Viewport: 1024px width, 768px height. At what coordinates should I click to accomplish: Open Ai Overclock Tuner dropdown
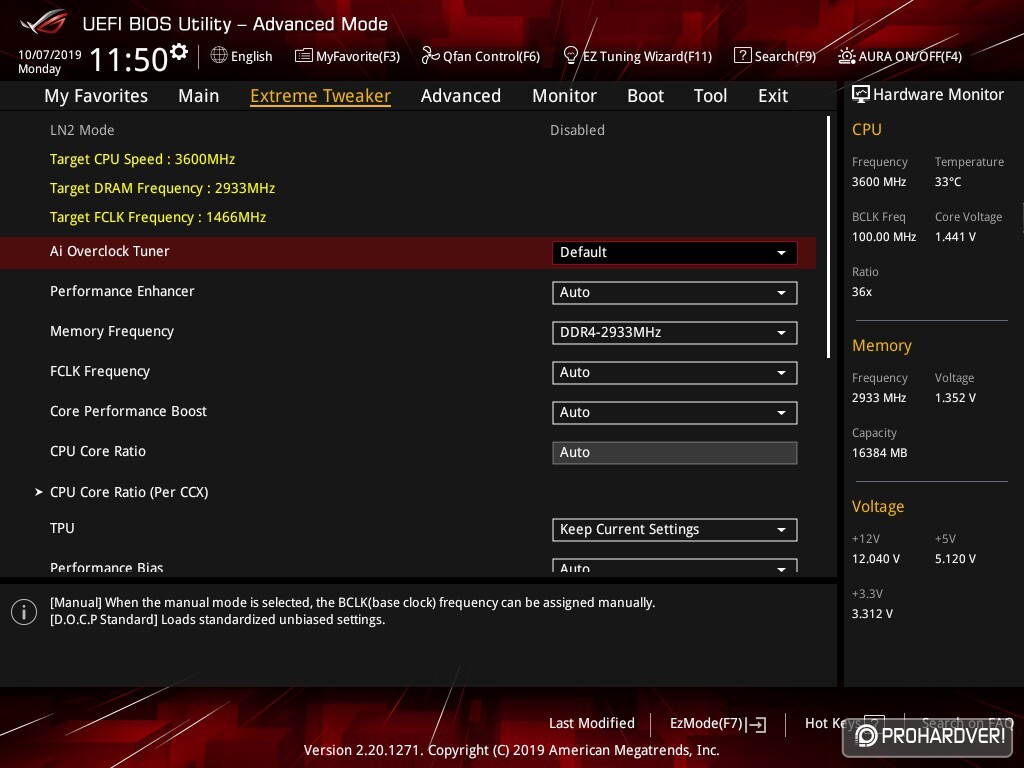pyautogui.click(x=674, y=253)
